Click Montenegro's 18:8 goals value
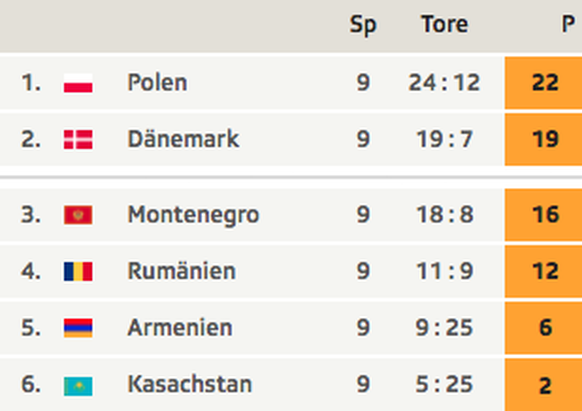582x411 pixels. click(x=445, y=215)
